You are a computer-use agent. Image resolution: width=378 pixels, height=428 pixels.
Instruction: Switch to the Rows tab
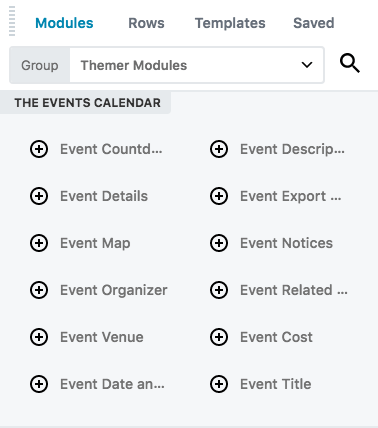(x=146, y=23)
